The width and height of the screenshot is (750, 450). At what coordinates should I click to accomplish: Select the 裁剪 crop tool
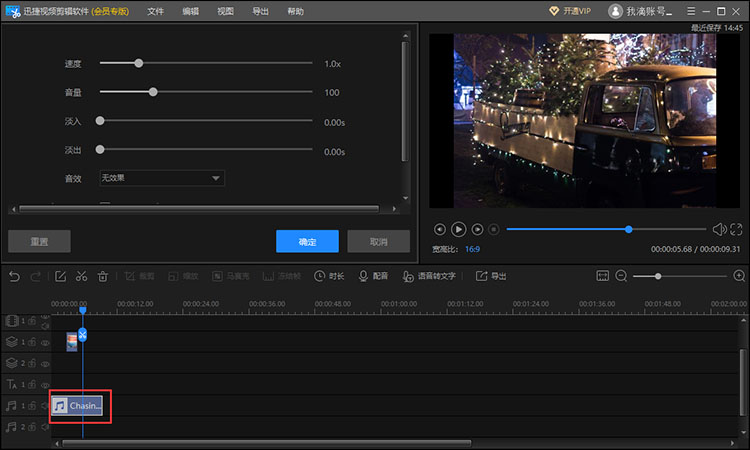[x=140, y=276]
